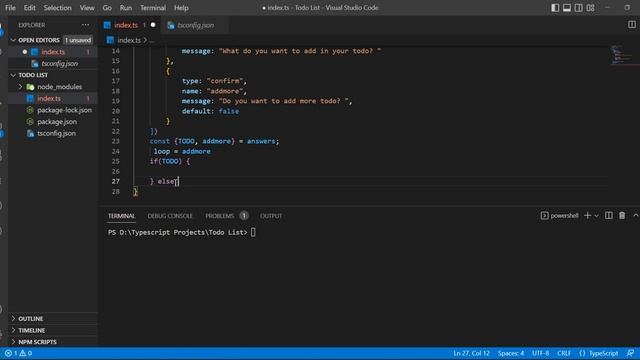The height and width of the screenshot is (360, 640).
Task: Click line number 14 in gutter
Action: tap(116, 51)
